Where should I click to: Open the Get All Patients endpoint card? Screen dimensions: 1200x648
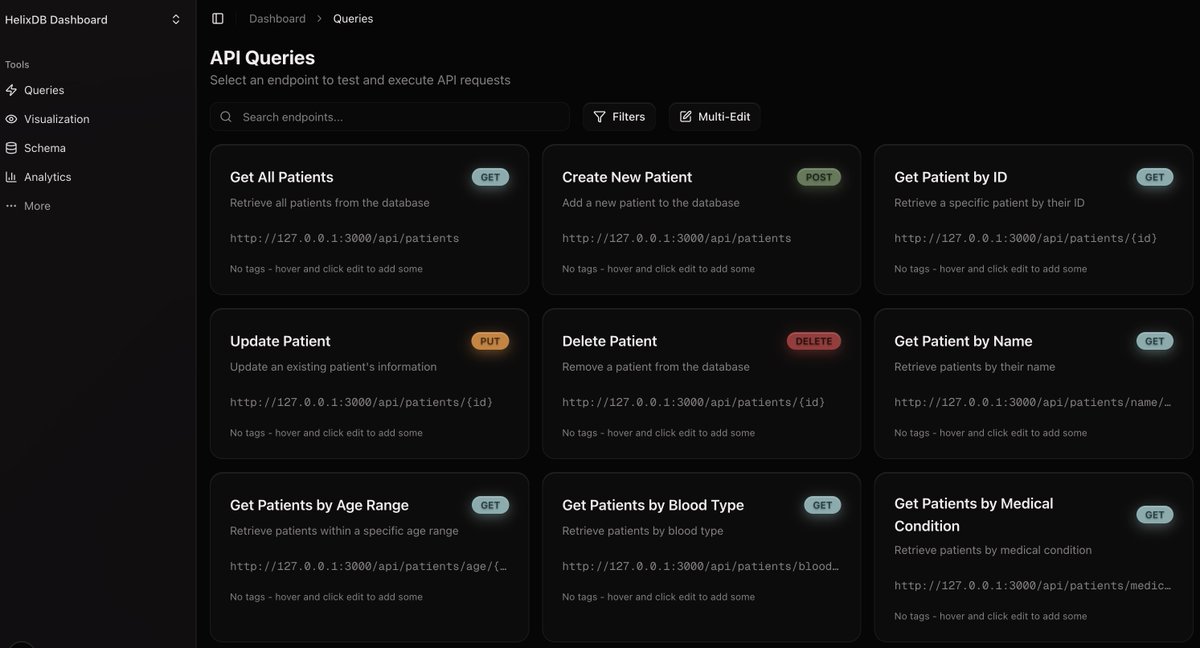[369, 220]
